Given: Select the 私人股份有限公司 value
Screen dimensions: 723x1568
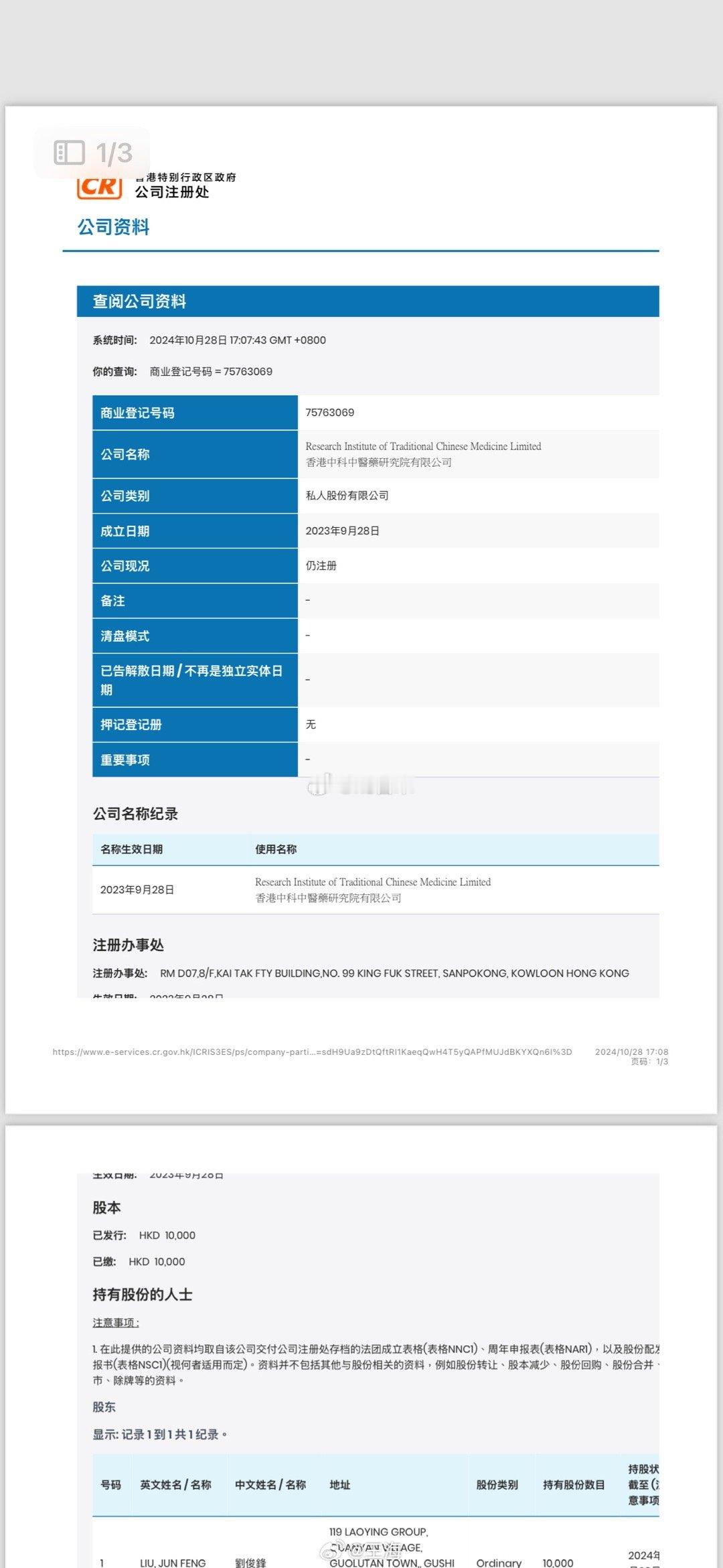Looking at the screenshot, I should click(347, 496).
